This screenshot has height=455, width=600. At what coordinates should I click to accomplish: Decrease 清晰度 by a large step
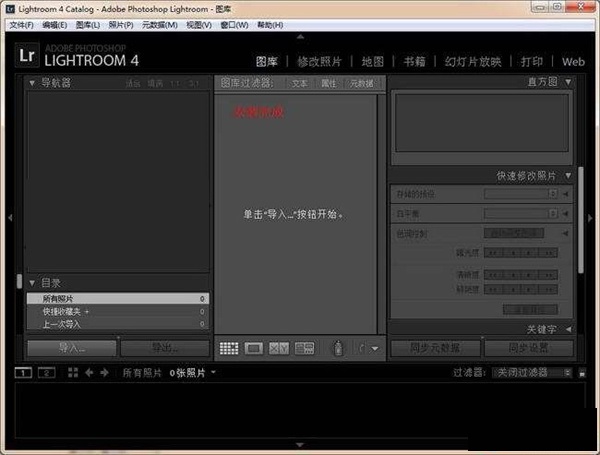coord(493,275)
